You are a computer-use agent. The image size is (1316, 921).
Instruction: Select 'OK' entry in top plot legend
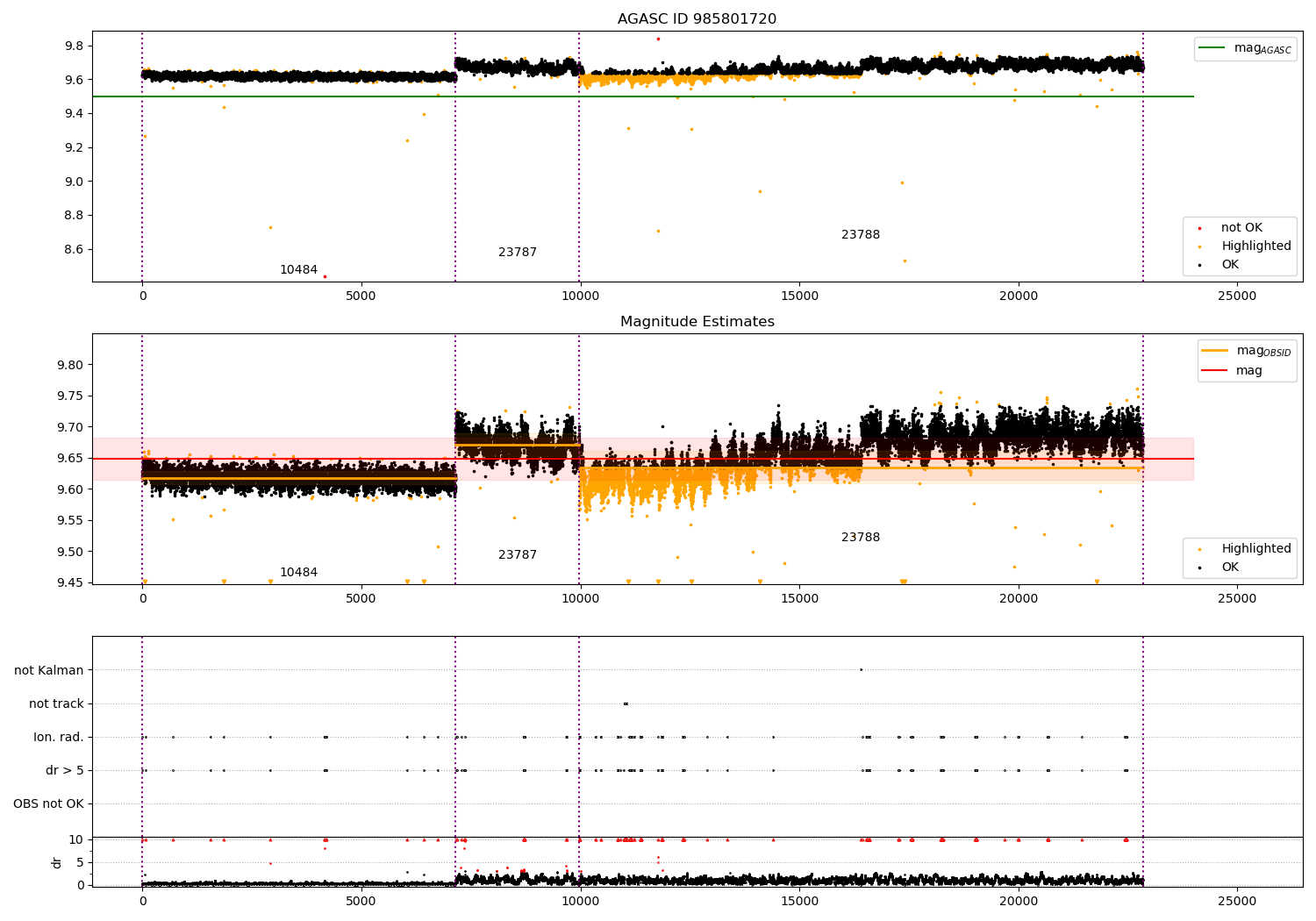[x=1230, y=265]
